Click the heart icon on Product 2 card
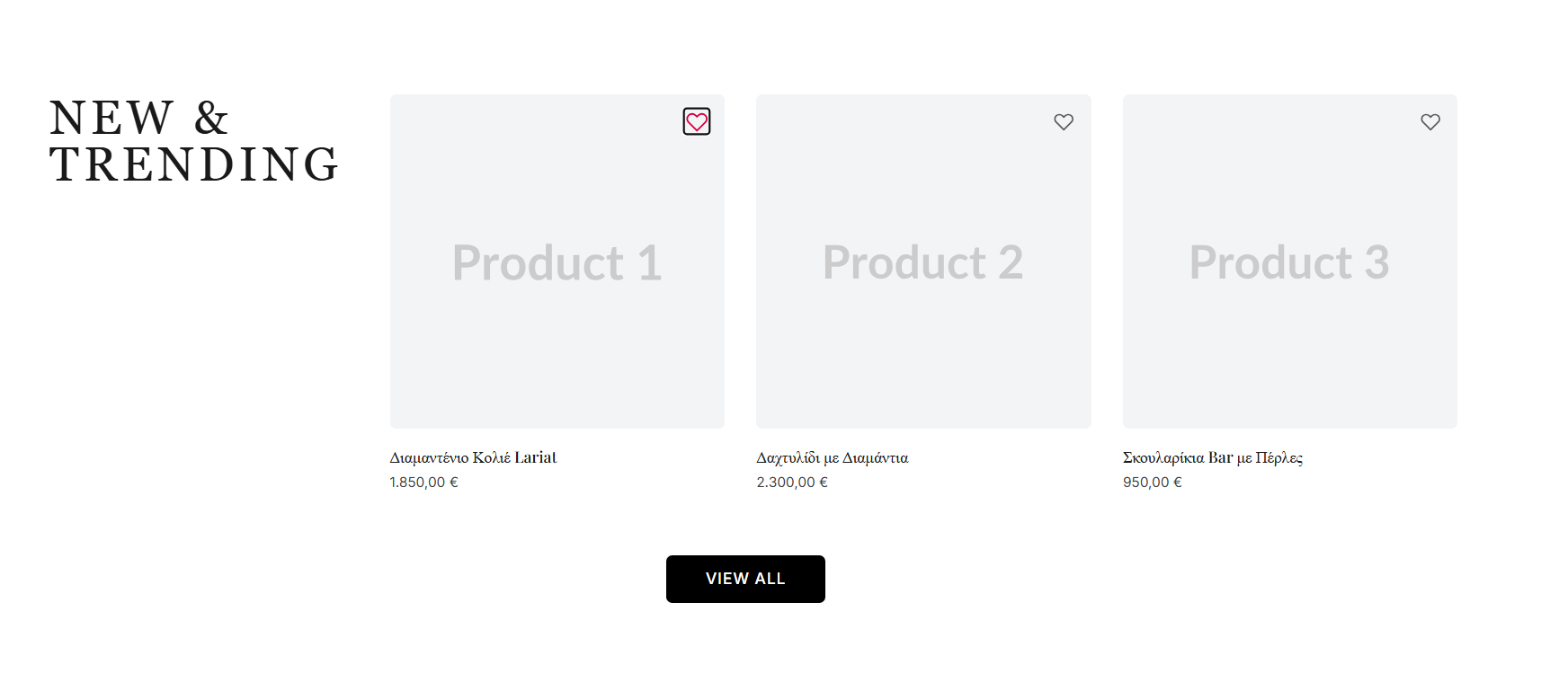The image size is (1568, 691). tap(1064, 121)
